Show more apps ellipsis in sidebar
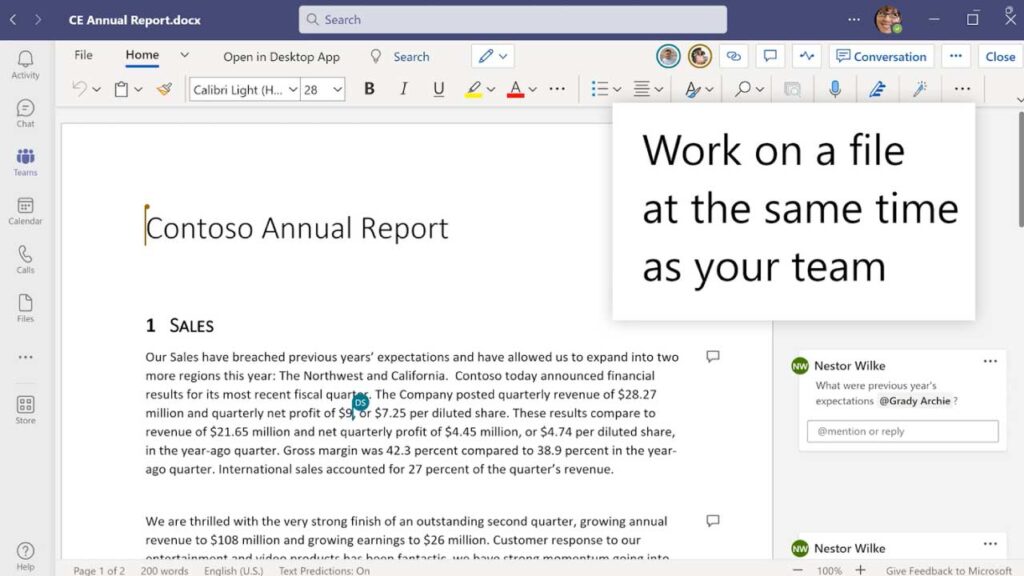Screen dimensions: 1024x576 (25, 357)
